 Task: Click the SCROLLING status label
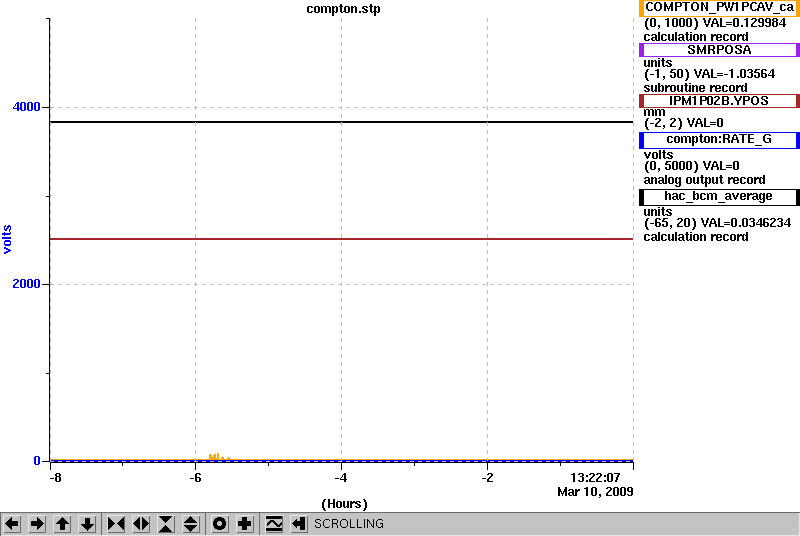[349, 524]
